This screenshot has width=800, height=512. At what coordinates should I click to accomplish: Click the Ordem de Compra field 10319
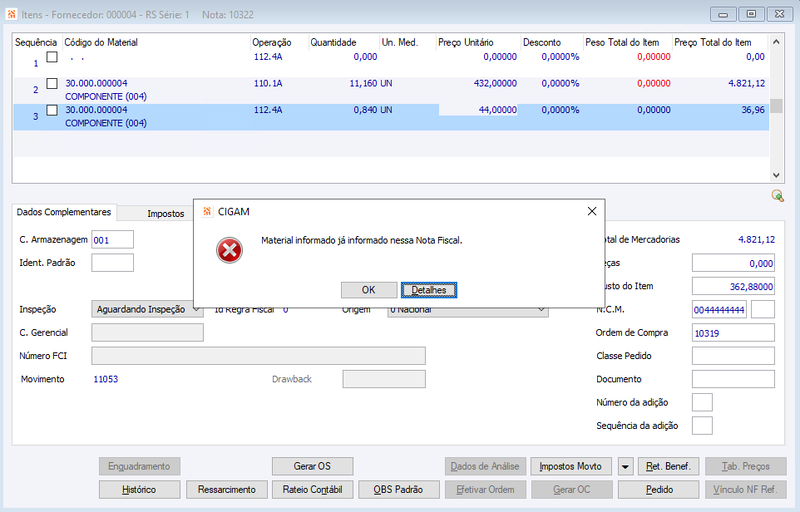(733, 333)
